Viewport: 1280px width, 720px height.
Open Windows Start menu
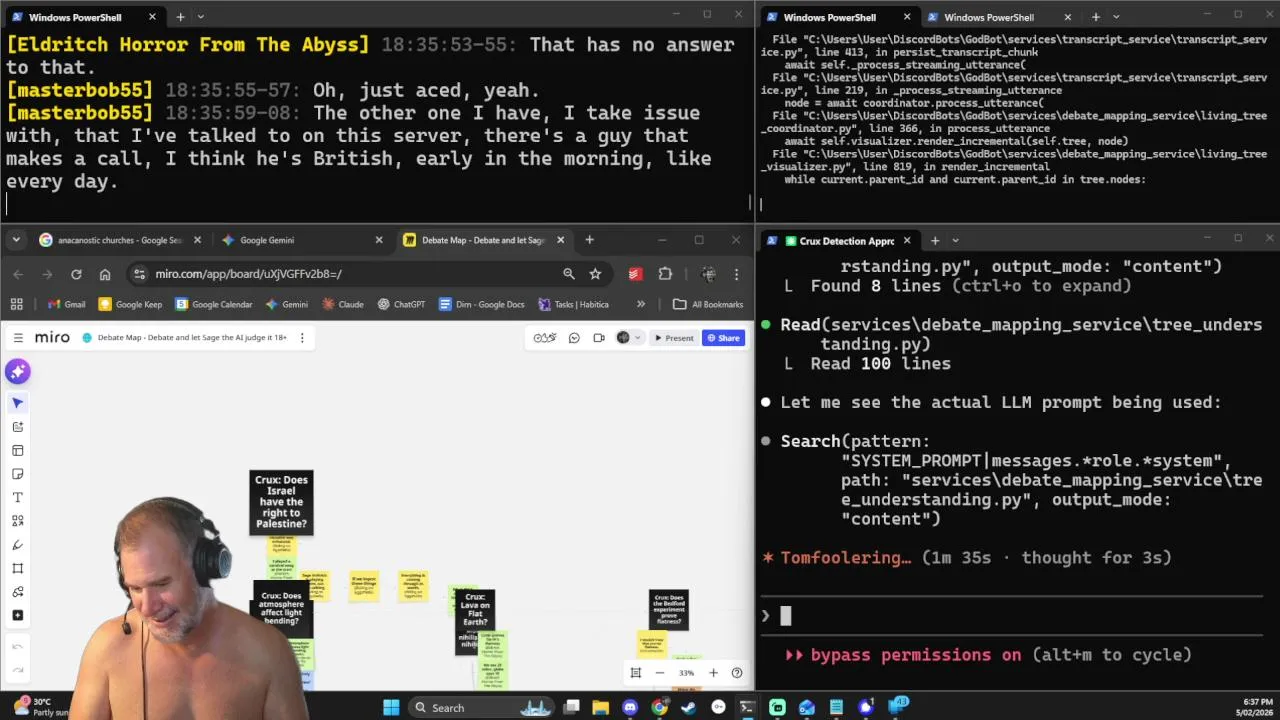(391, 708)
